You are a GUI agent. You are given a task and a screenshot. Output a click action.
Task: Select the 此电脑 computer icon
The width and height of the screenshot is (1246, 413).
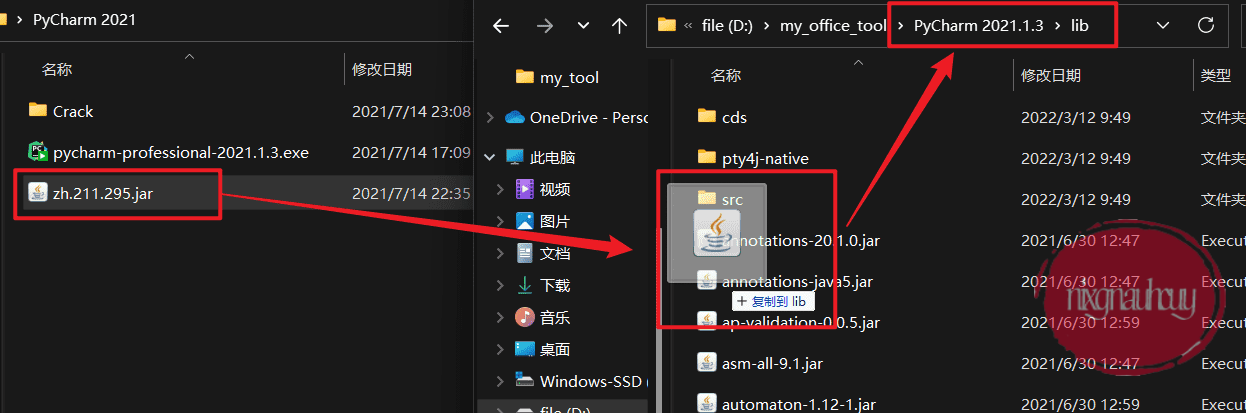point(514,157)
